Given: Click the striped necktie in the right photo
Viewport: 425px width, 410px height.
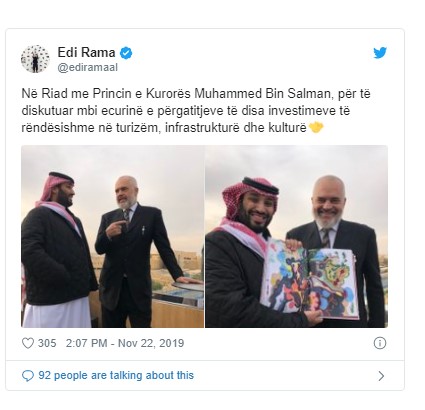Looking at the screenshot, I should 326,237.
